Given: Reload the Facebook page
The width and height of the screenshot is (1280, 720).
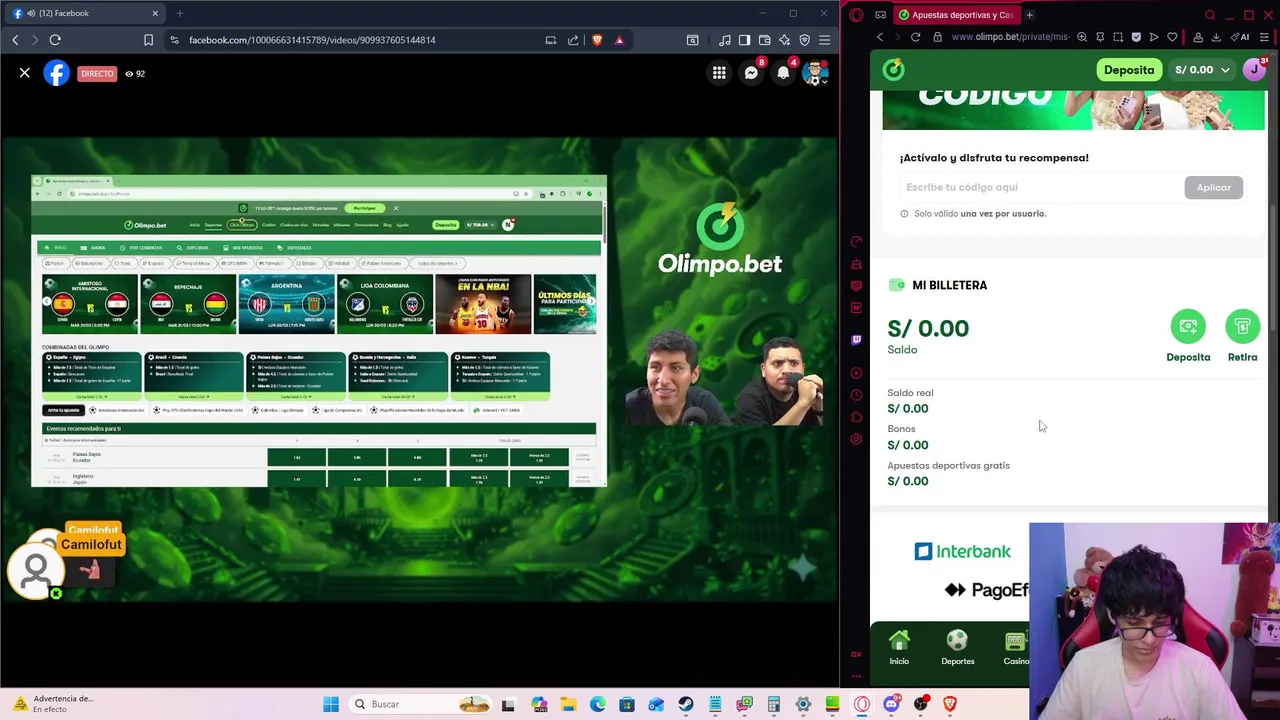Looking at the screenshot, I should (x=55, y=40).
